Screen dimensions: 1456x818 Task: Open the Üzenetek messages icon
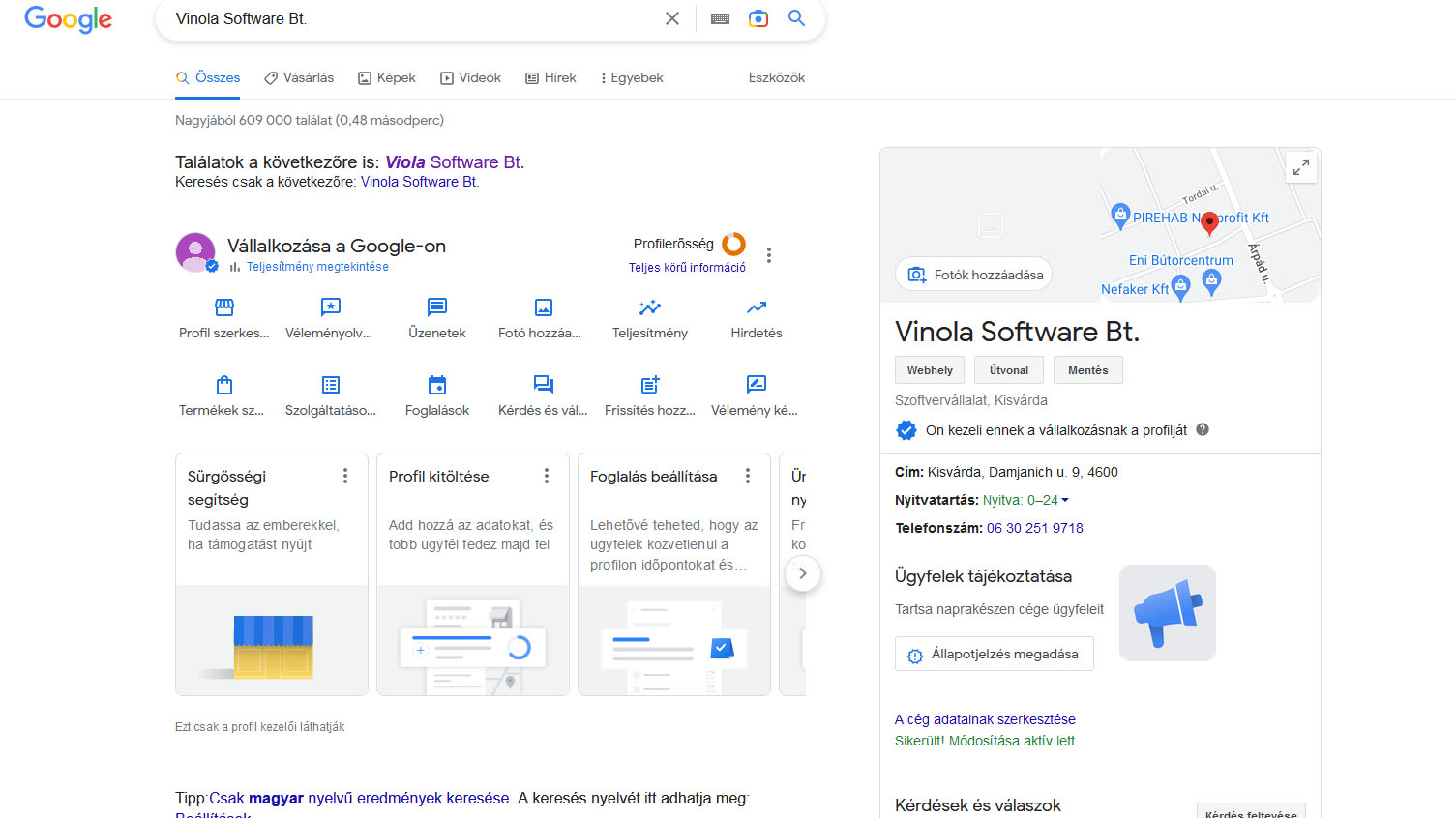(x=437, y=307)
